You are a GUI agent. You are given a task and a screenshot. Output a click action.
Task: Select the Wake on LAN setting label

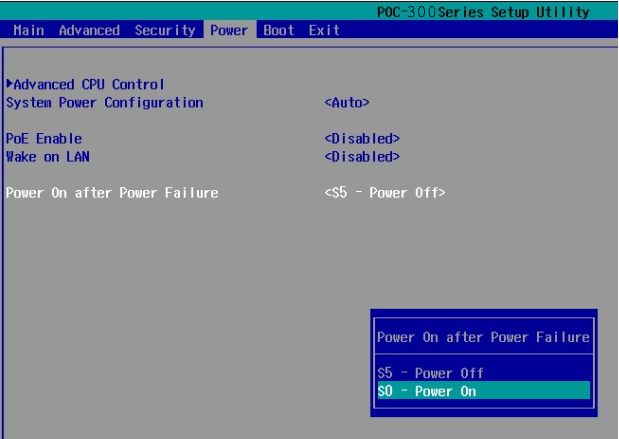48,156
